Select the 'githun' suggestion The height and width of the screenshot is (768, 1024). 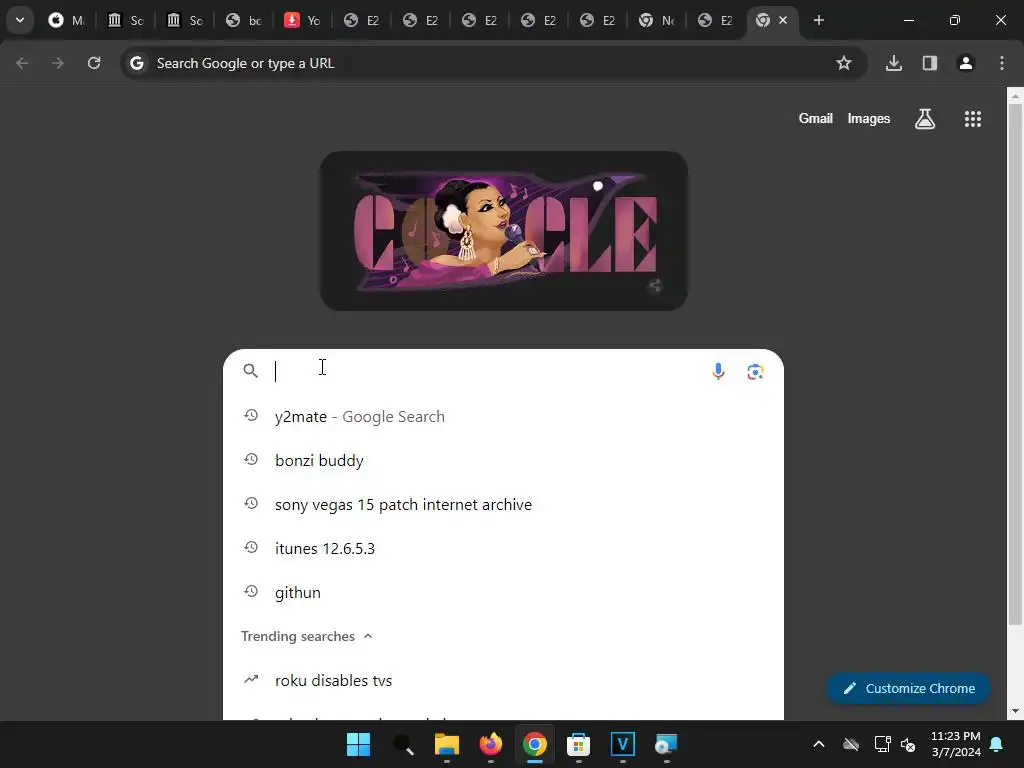click(x=504, y=592)
